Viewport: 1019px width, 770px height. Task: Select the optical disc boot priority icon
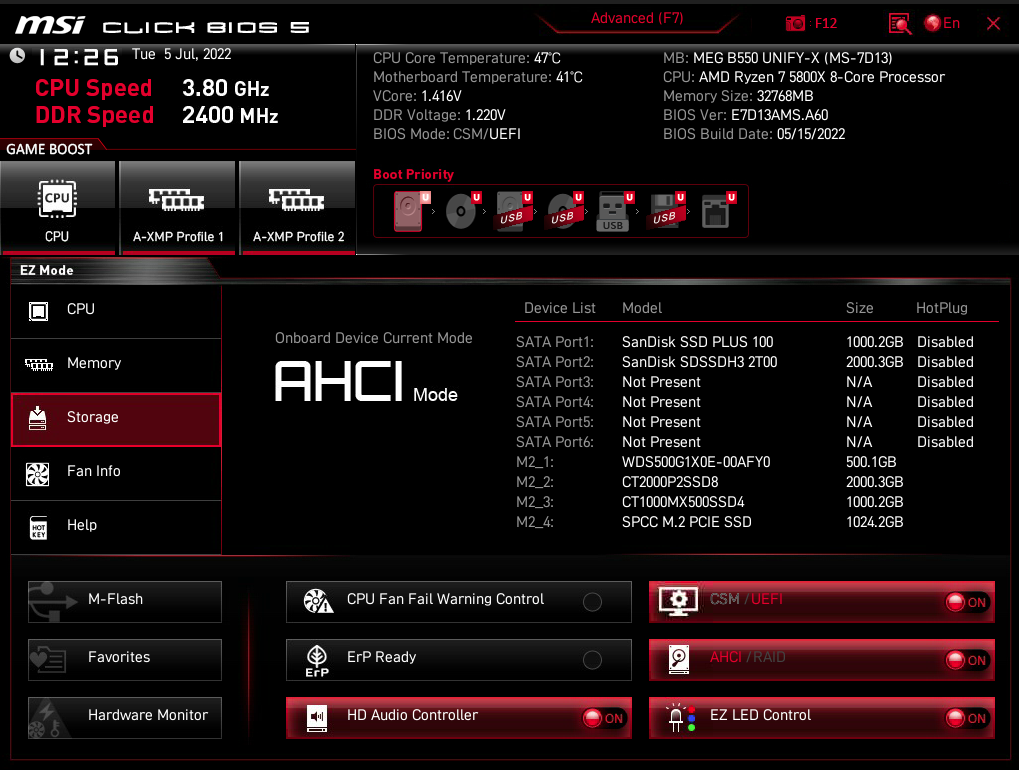coord(462,211)
